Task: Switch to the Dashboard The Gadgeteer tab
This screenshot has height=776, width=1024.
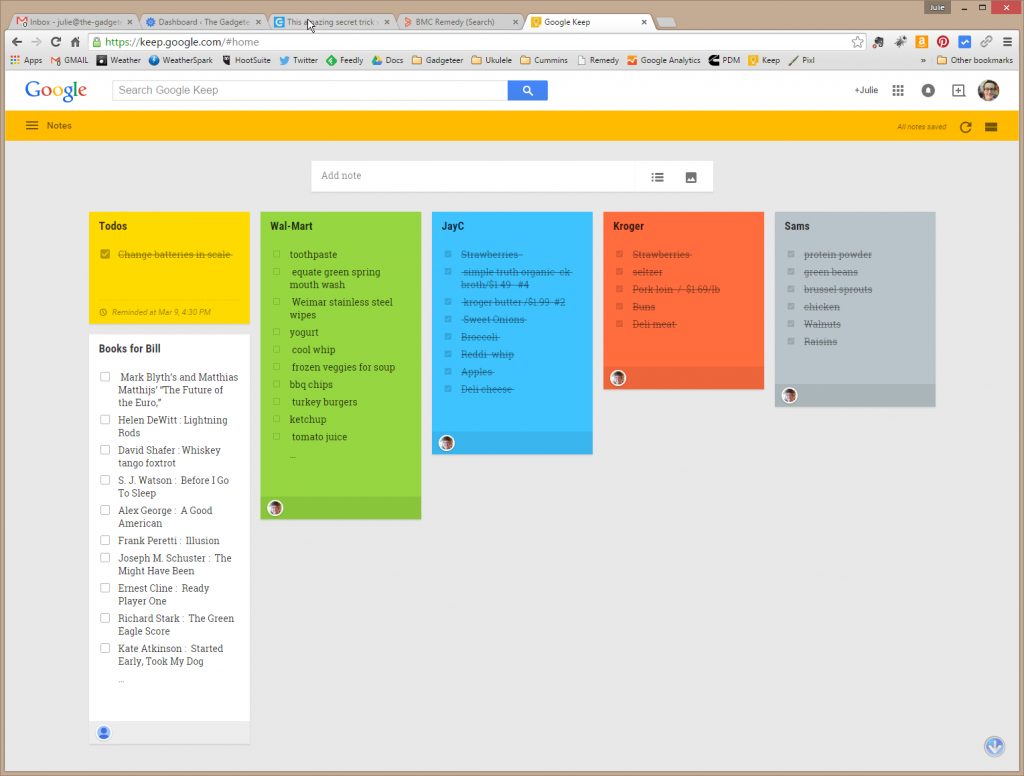Action: click(x=203, y=22)
